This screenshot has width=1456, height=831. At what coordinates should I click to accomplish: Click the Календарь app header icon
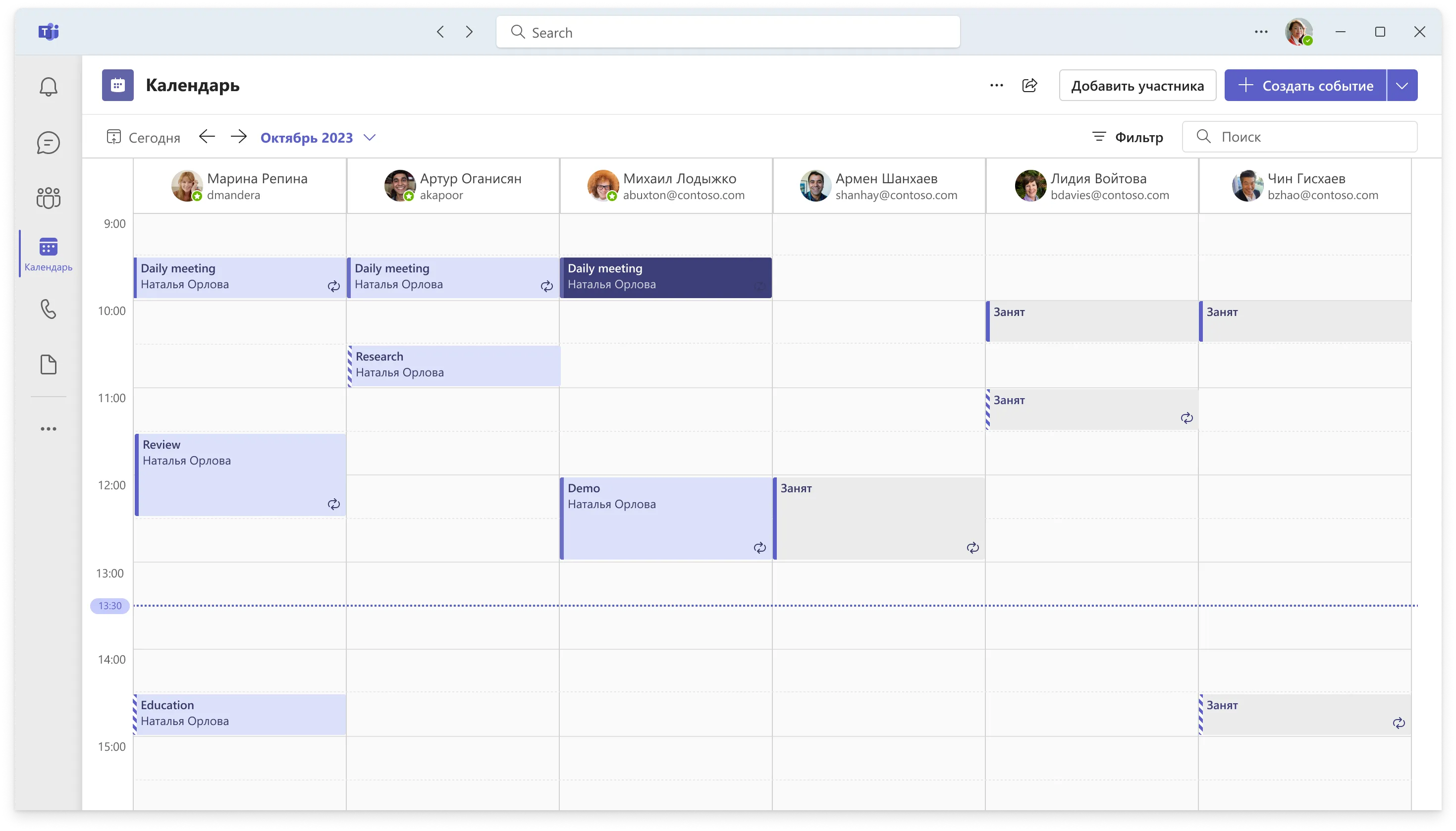click(x=117, y=86)
